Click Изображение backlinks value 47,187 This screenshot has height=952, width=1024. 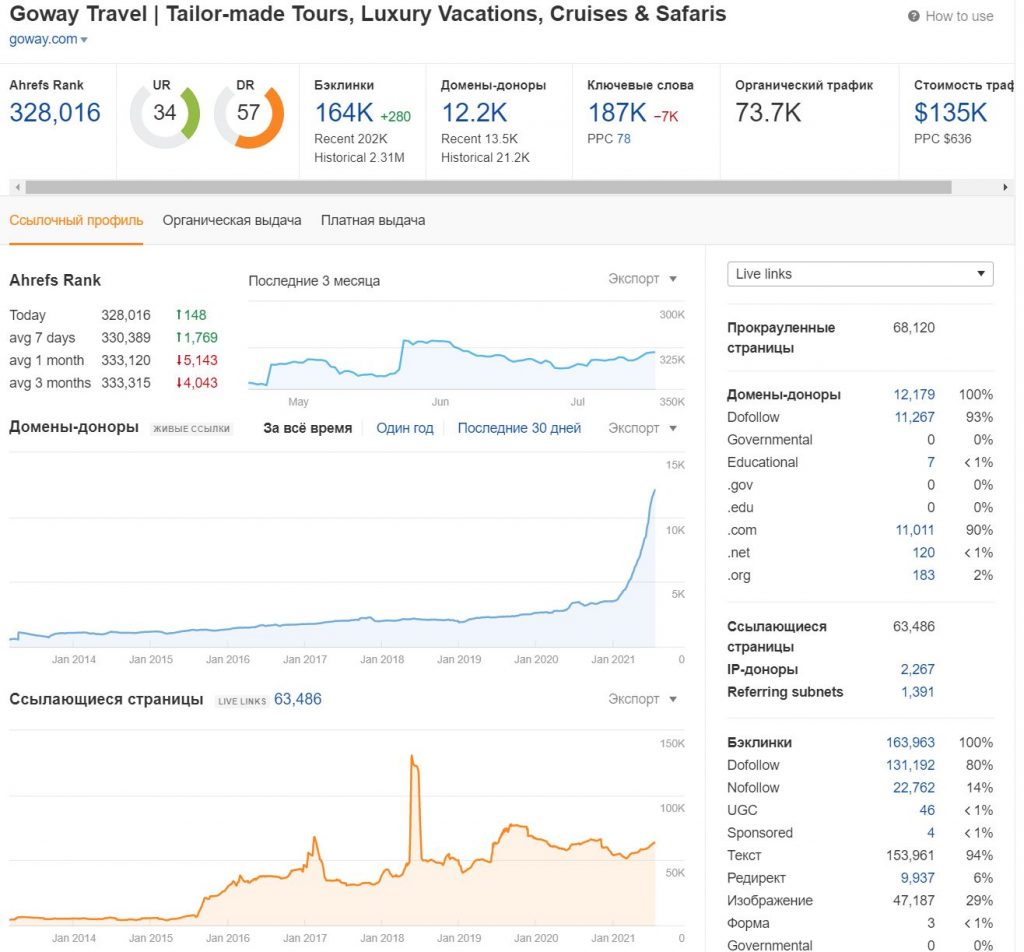(914, 901)
